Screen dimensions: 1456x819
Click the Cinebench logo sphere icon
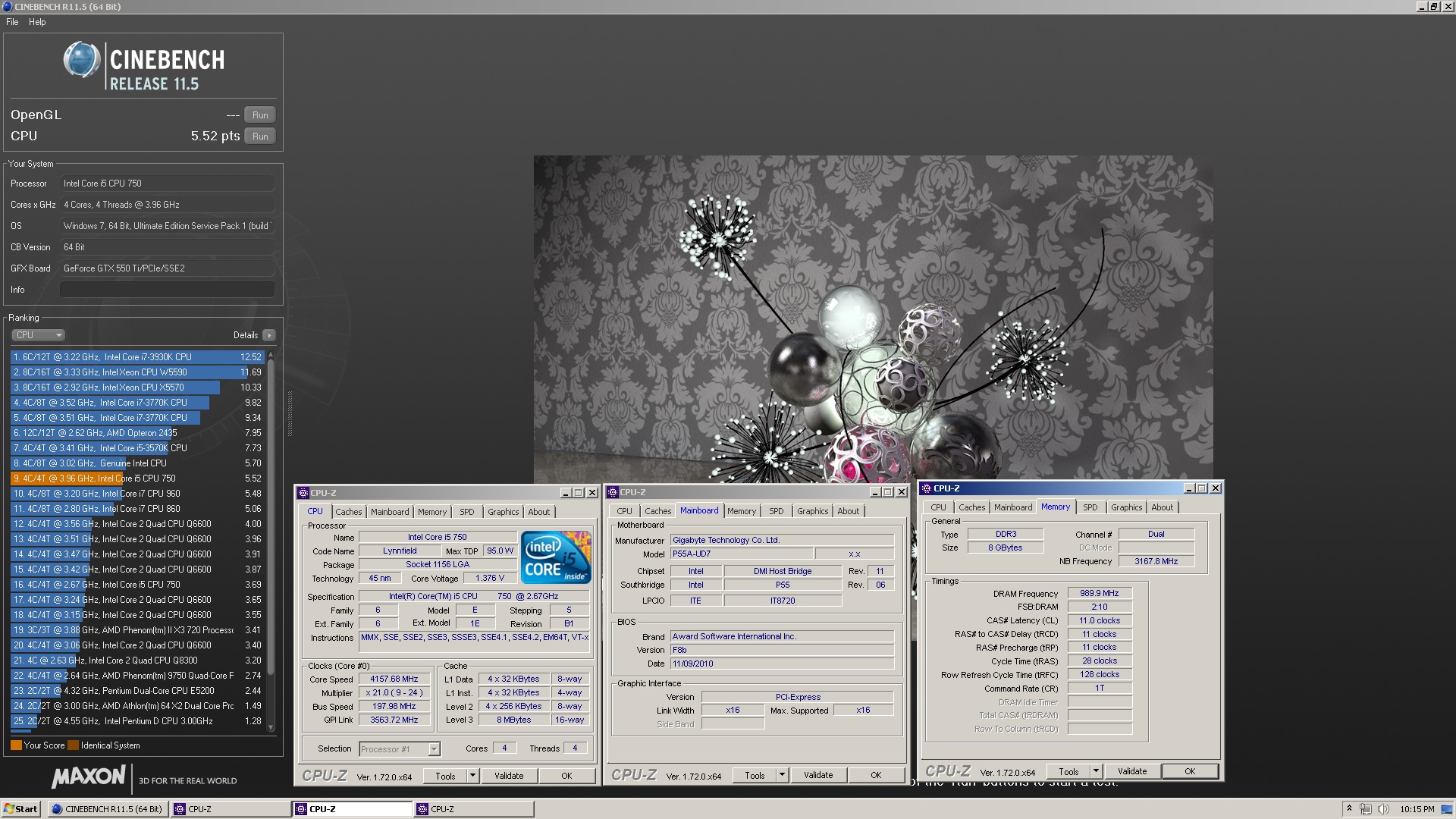point(81,60)
